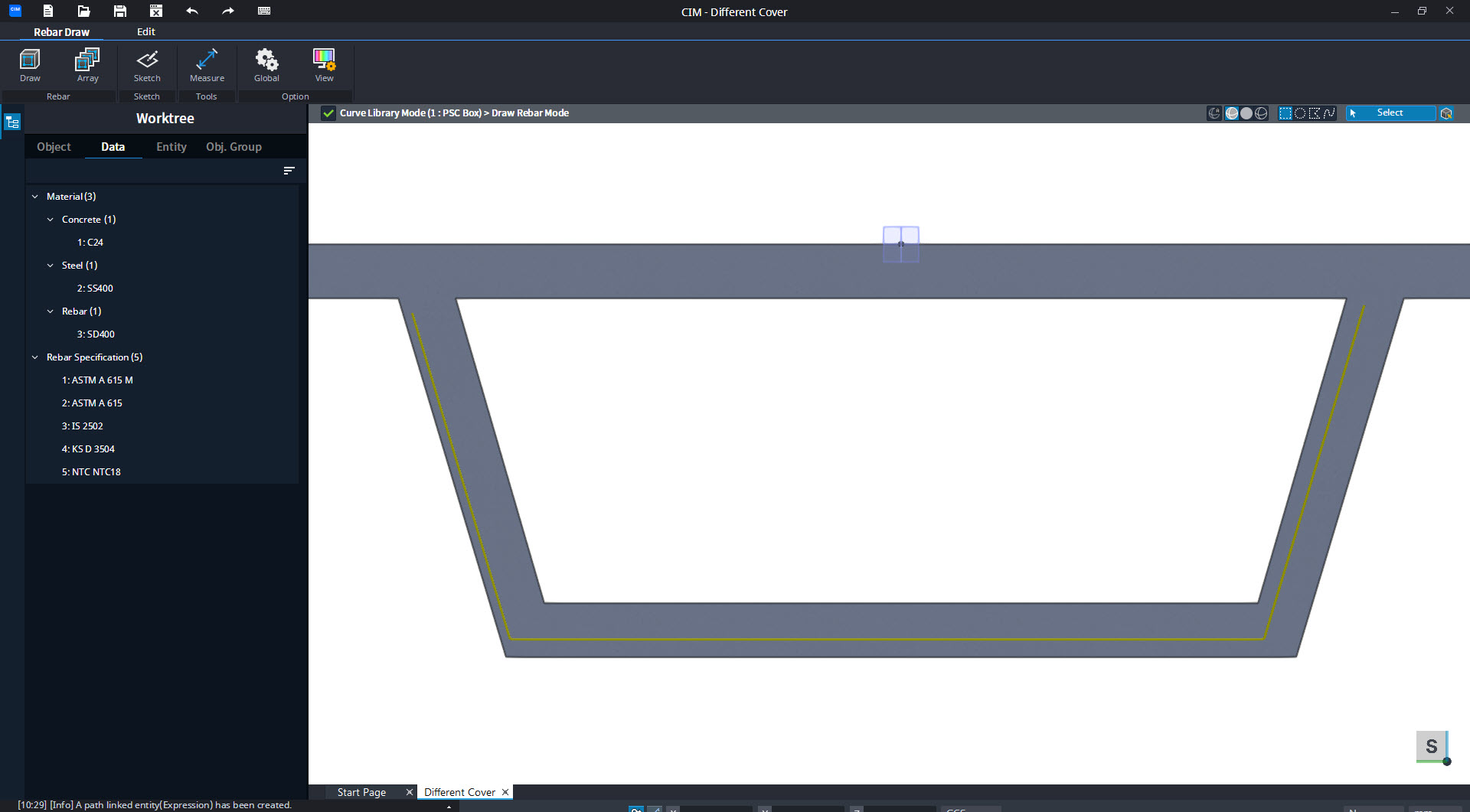Open the Obj. Group tab
The width and height of the screenshot is (1470, 812).
pyautogui.click(x=234, y=147)
